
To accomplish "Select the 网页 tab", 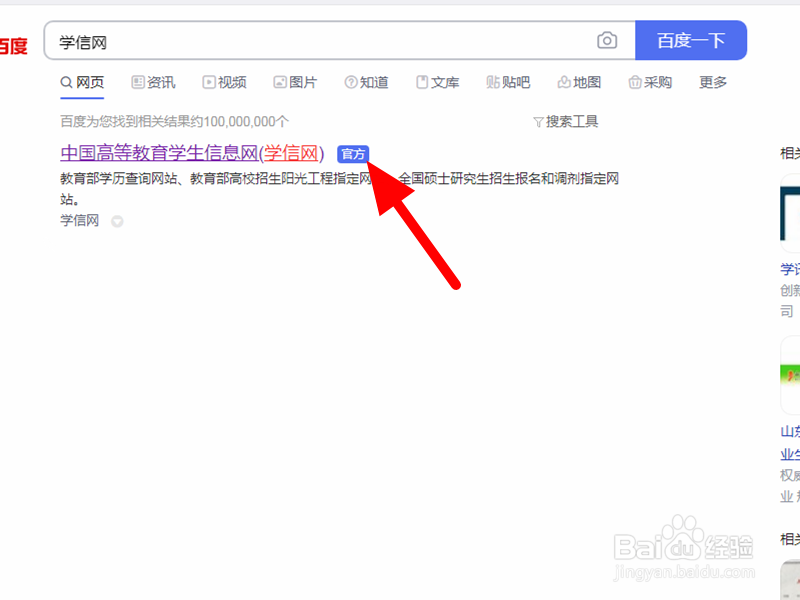I will point(82,82).
